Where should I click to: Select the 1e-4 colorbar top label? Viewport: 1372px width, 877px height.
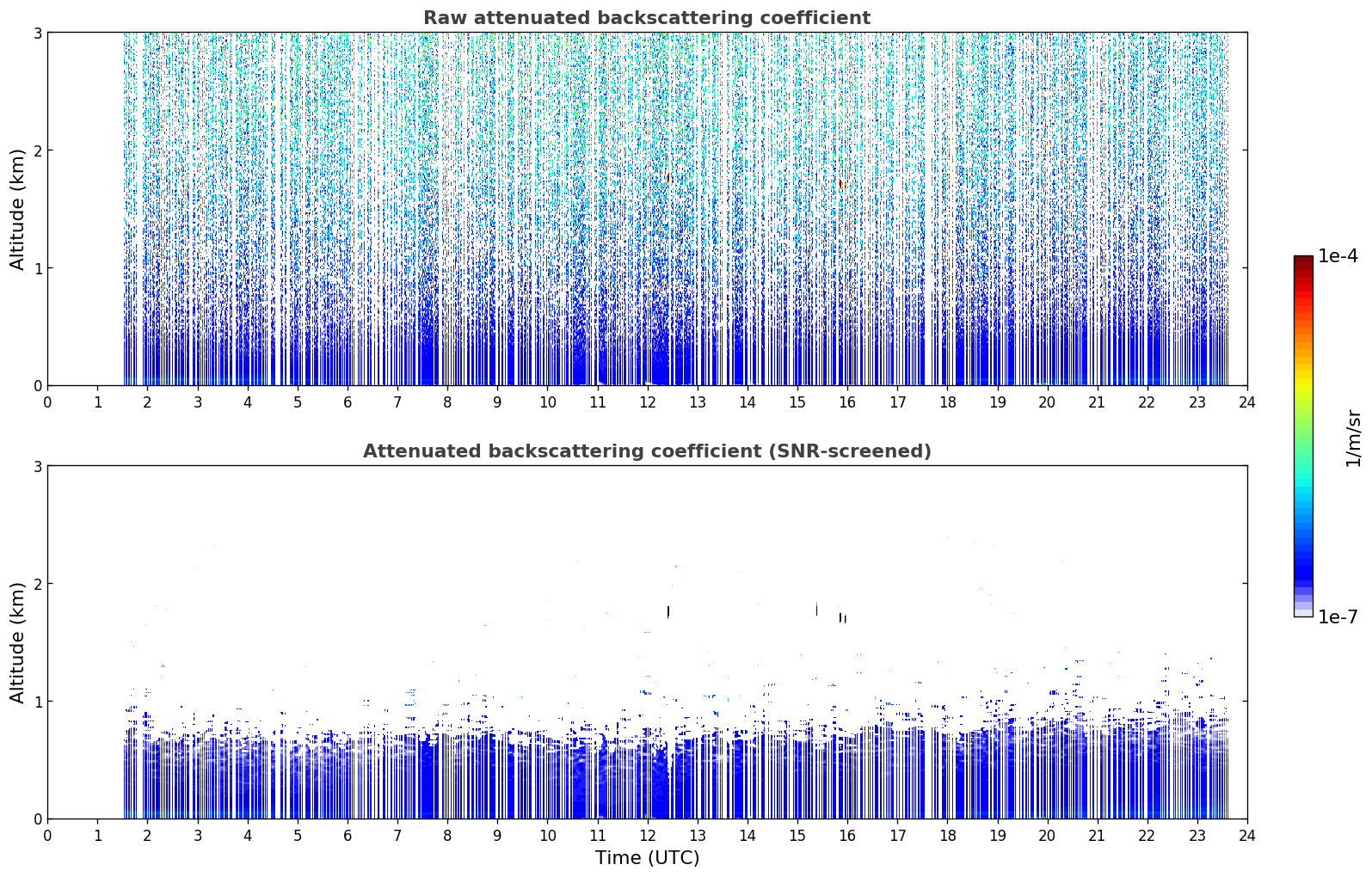1338,256
